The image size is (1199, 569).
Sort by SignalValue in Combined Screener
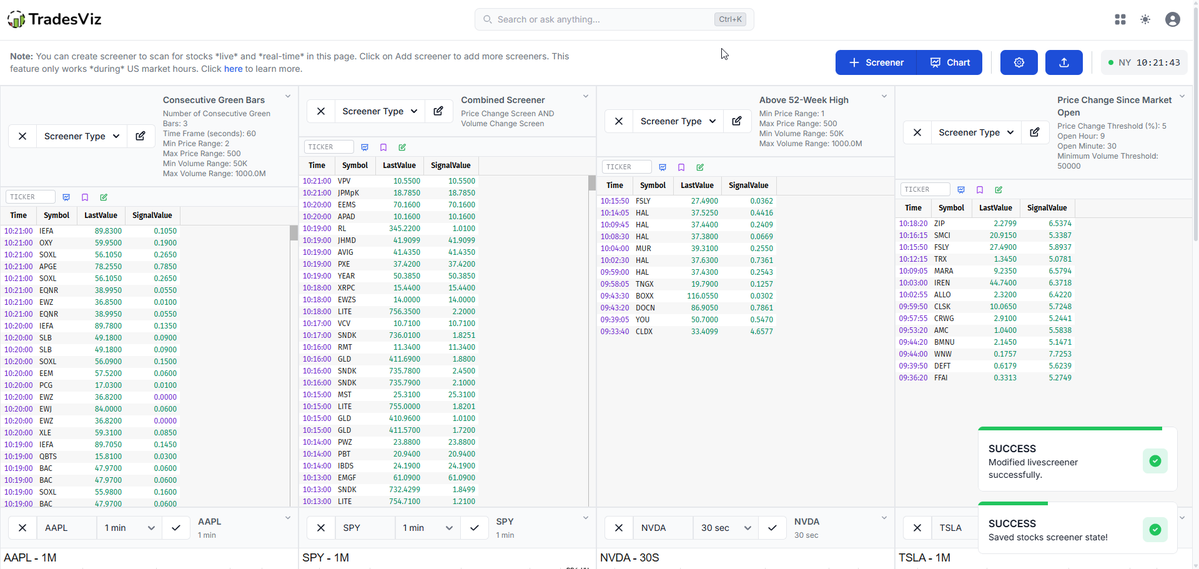click(450, 165)
